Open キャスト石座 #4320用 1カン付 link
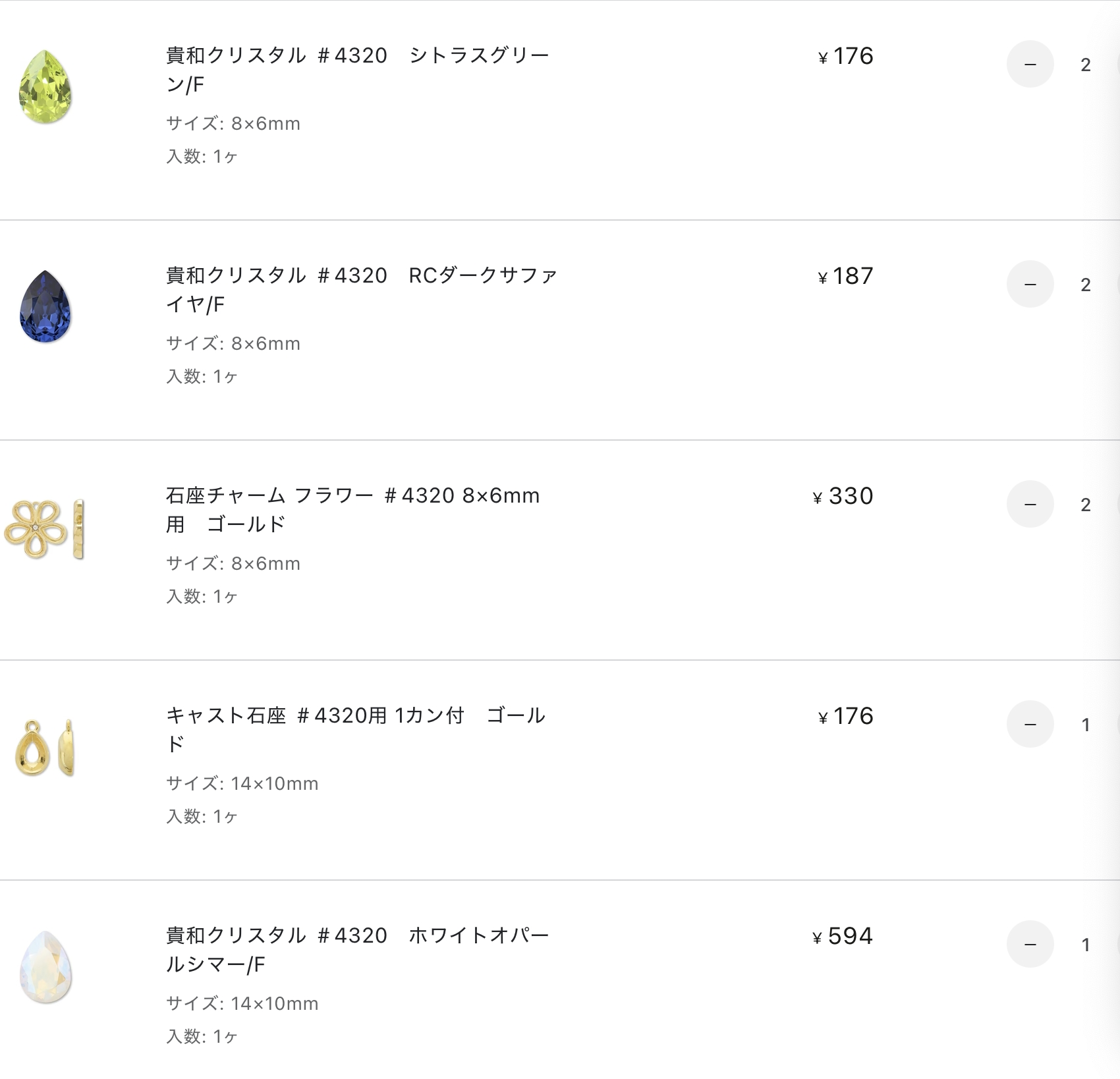Image resolution: width=1120 pixels, height=1079 pixels. click(x=356, y=729)
